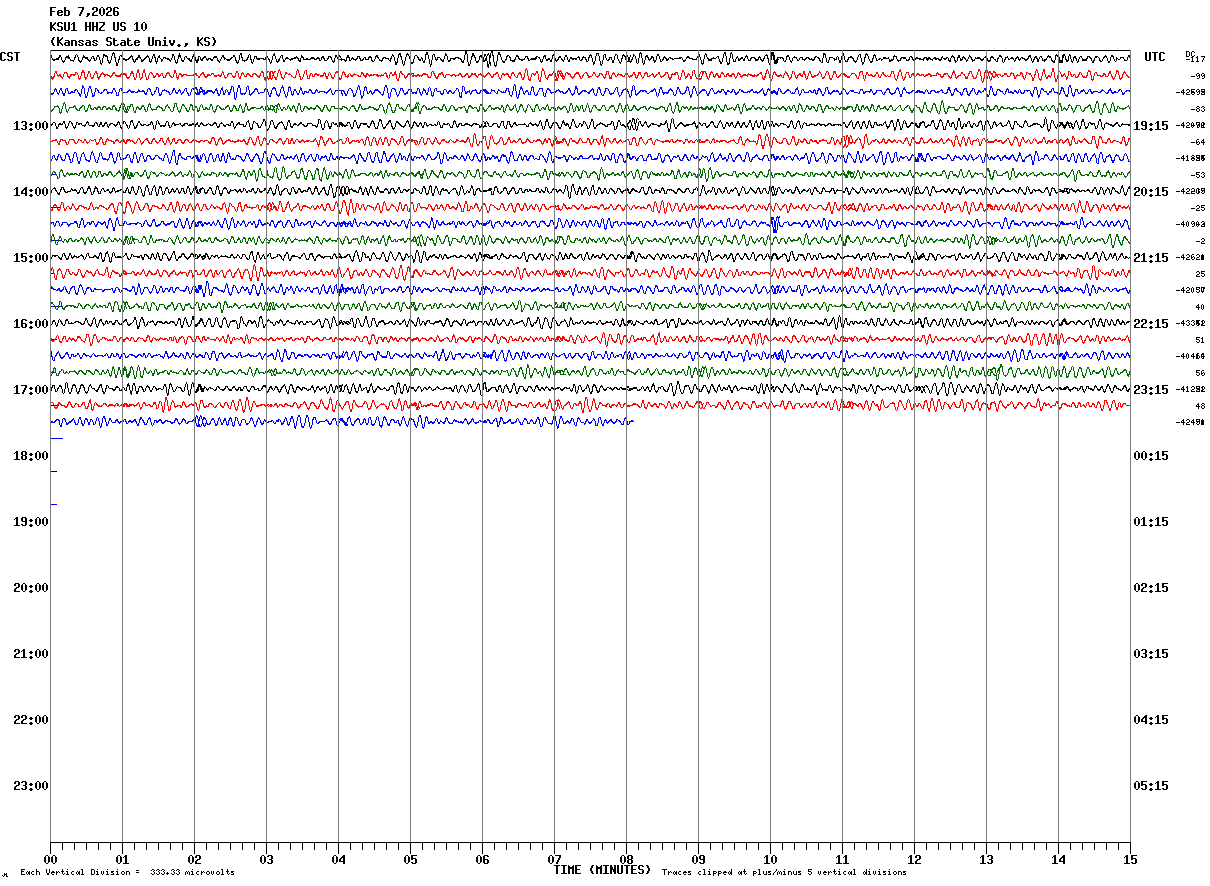1210x886 pixels.
Task: Select the '19:00' CST hour label
Action: pyautogui.click(x=31, y=522)
